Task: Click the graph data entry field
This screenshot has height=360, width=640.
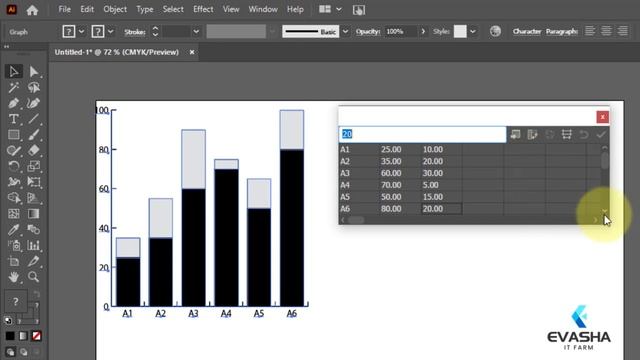Action: pos(422,134)
